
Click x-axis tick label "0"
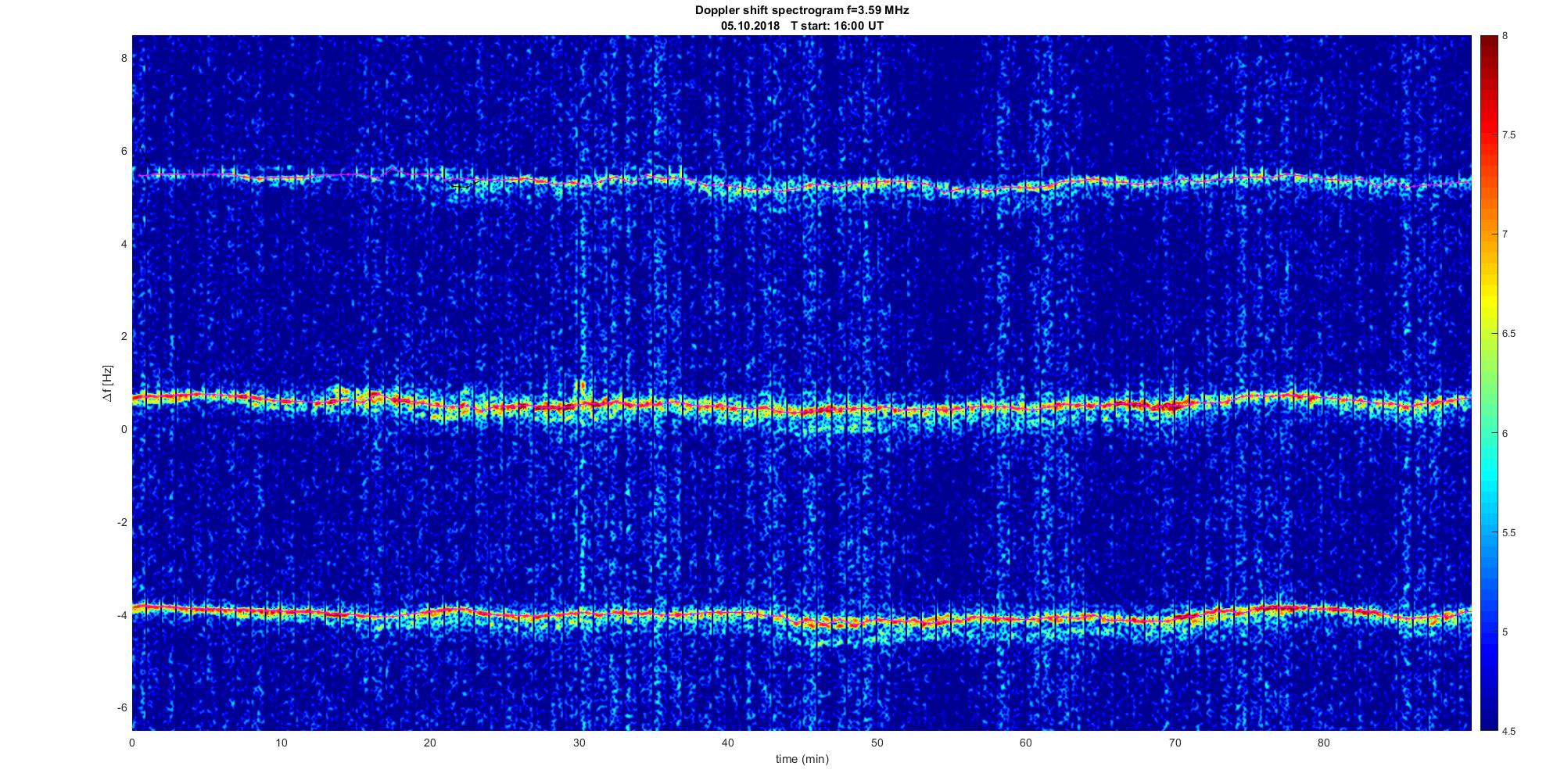(x=132, y=743)
